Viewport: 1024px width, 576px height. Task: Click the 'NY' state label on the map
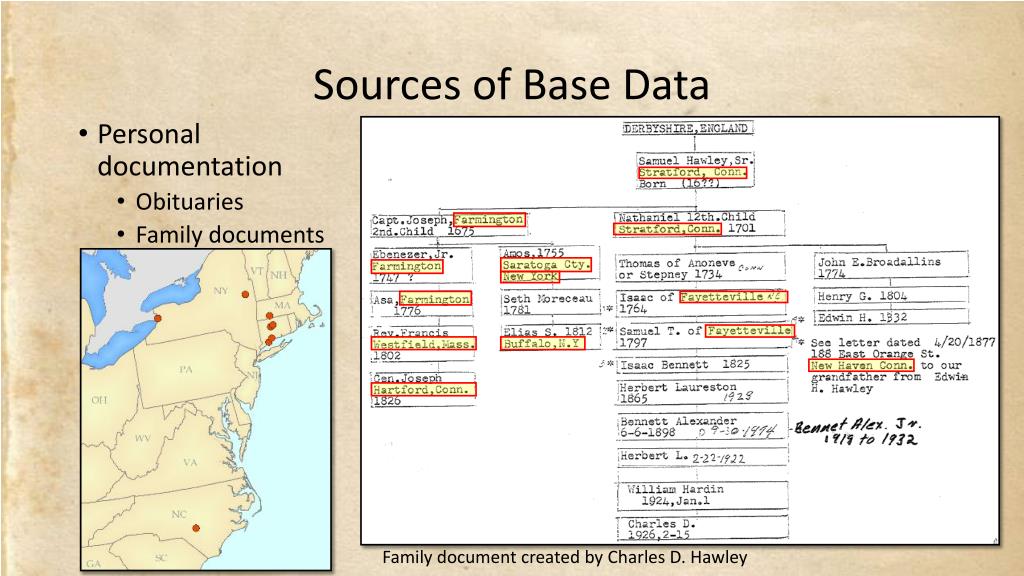point(221,291)
